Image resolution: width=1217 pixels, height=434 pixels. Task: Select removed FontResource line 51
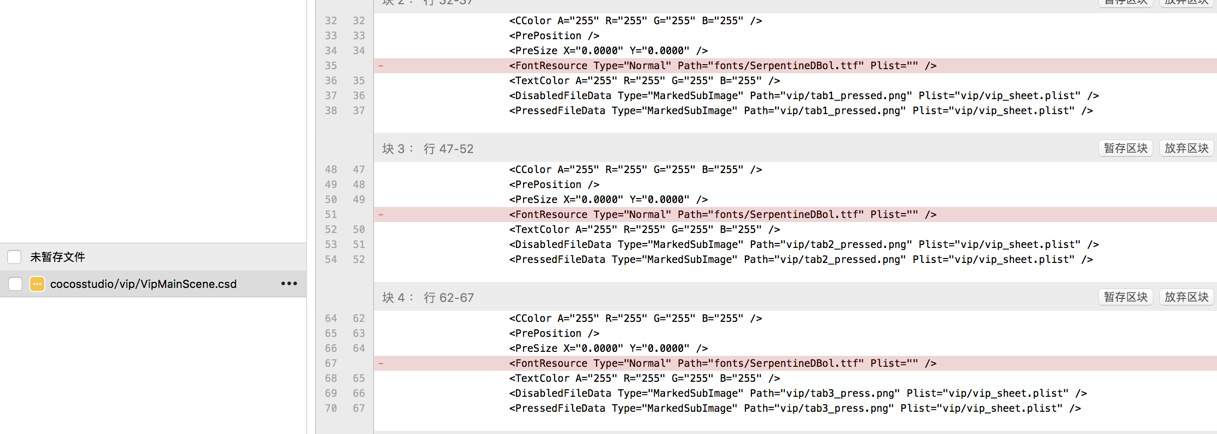(x=795, y=214)
